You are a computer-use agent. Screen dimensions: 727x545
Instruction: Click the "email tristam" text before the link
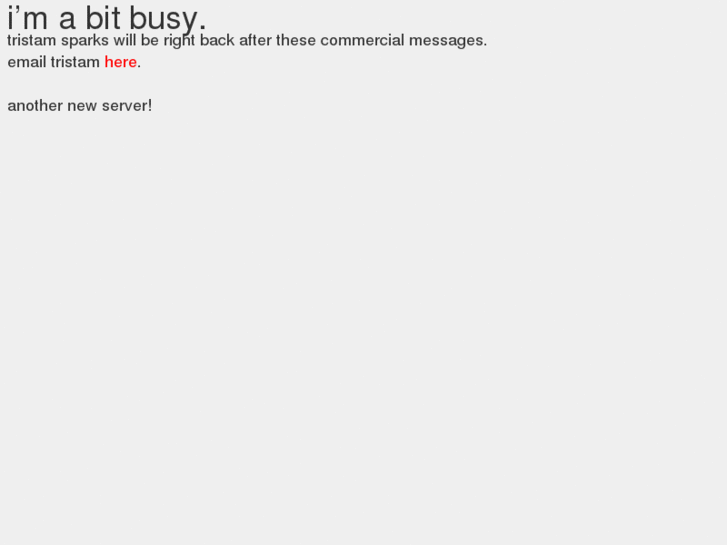point(53,62)
